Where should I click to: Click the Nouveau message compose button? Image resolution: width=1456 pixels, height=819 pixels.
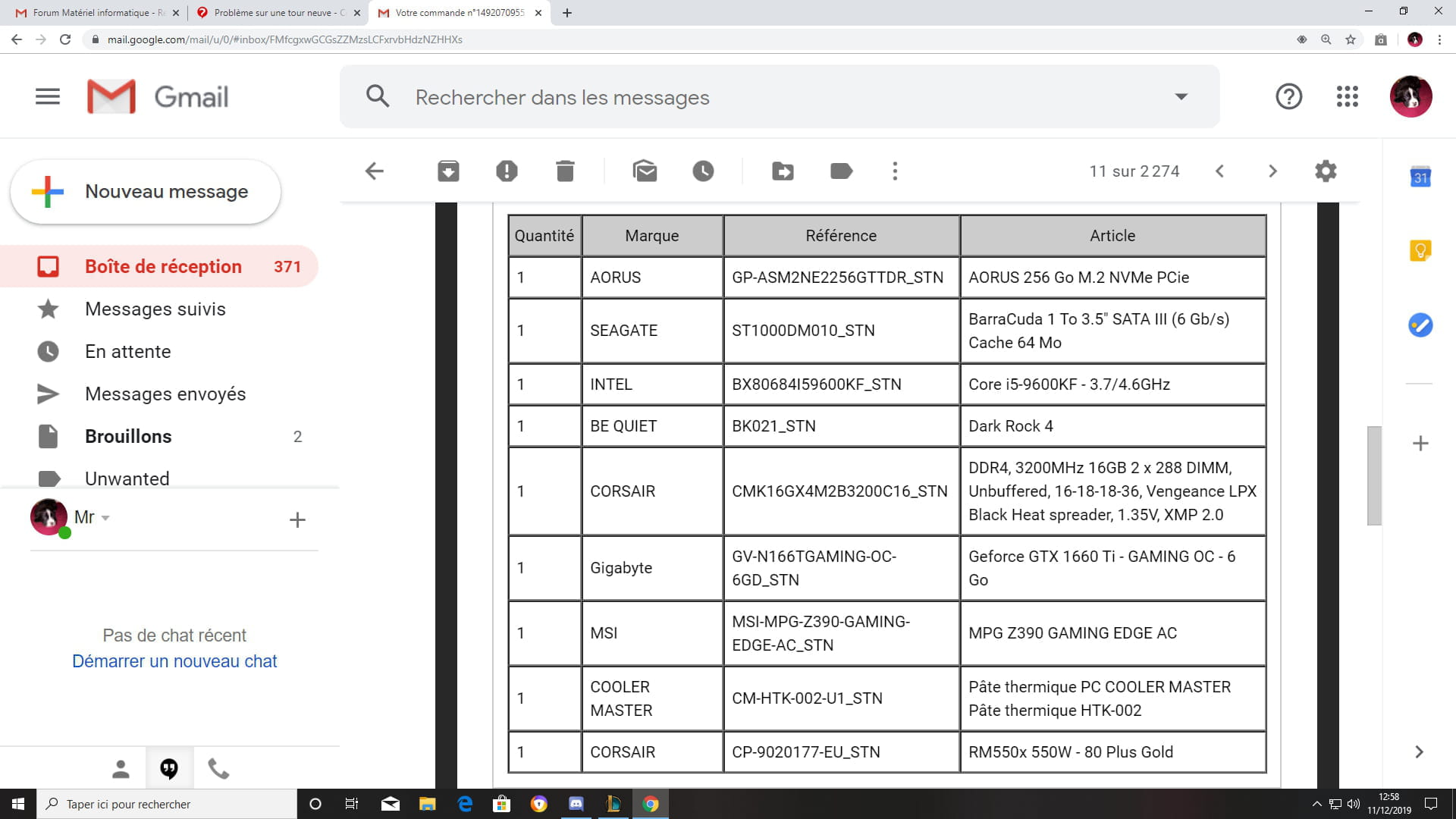click(x=146, y=192)
